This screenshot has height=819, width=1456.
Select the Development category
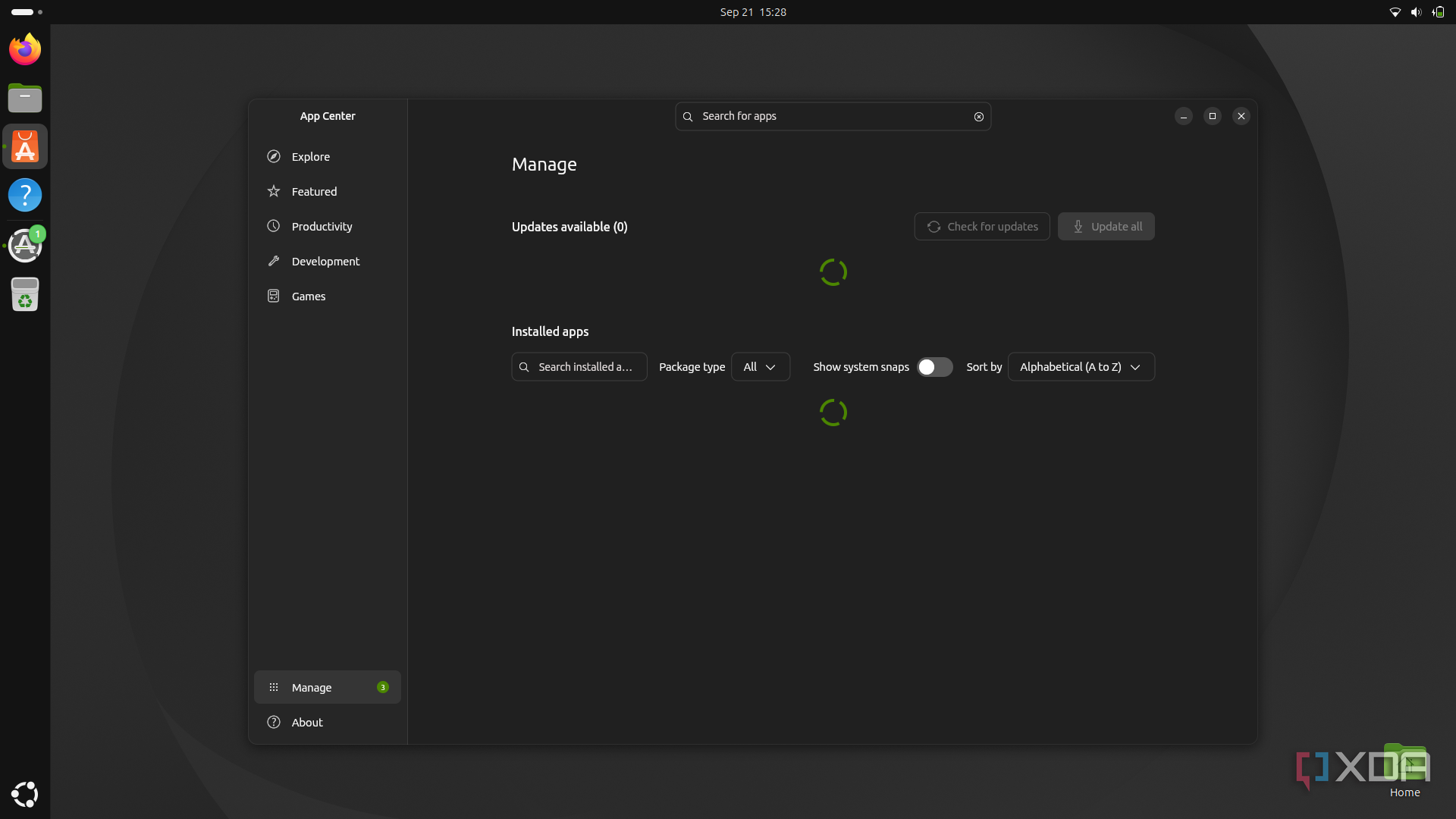(x=328, y=261)
